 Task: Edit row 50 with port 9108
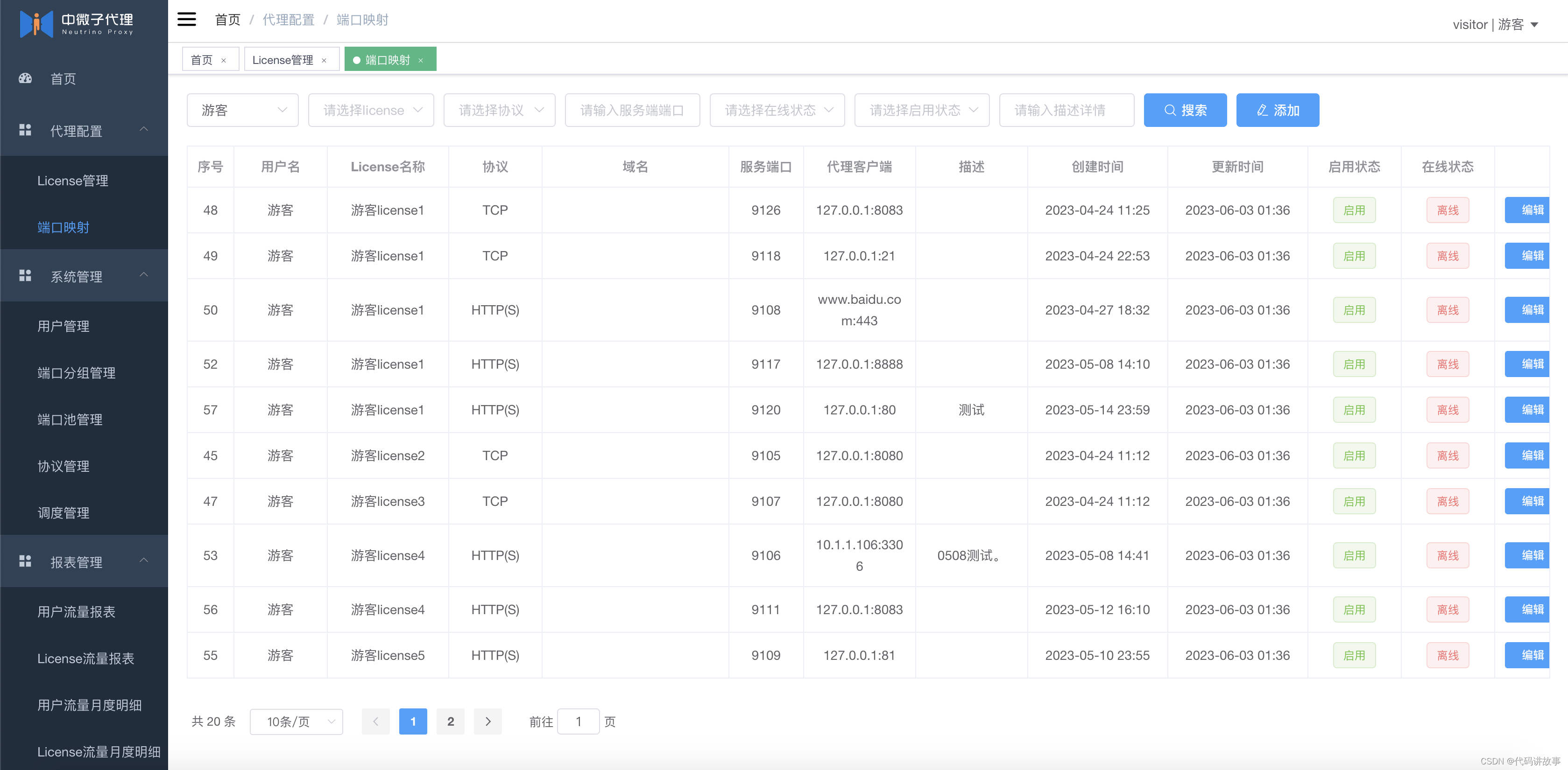[1526, 309]
